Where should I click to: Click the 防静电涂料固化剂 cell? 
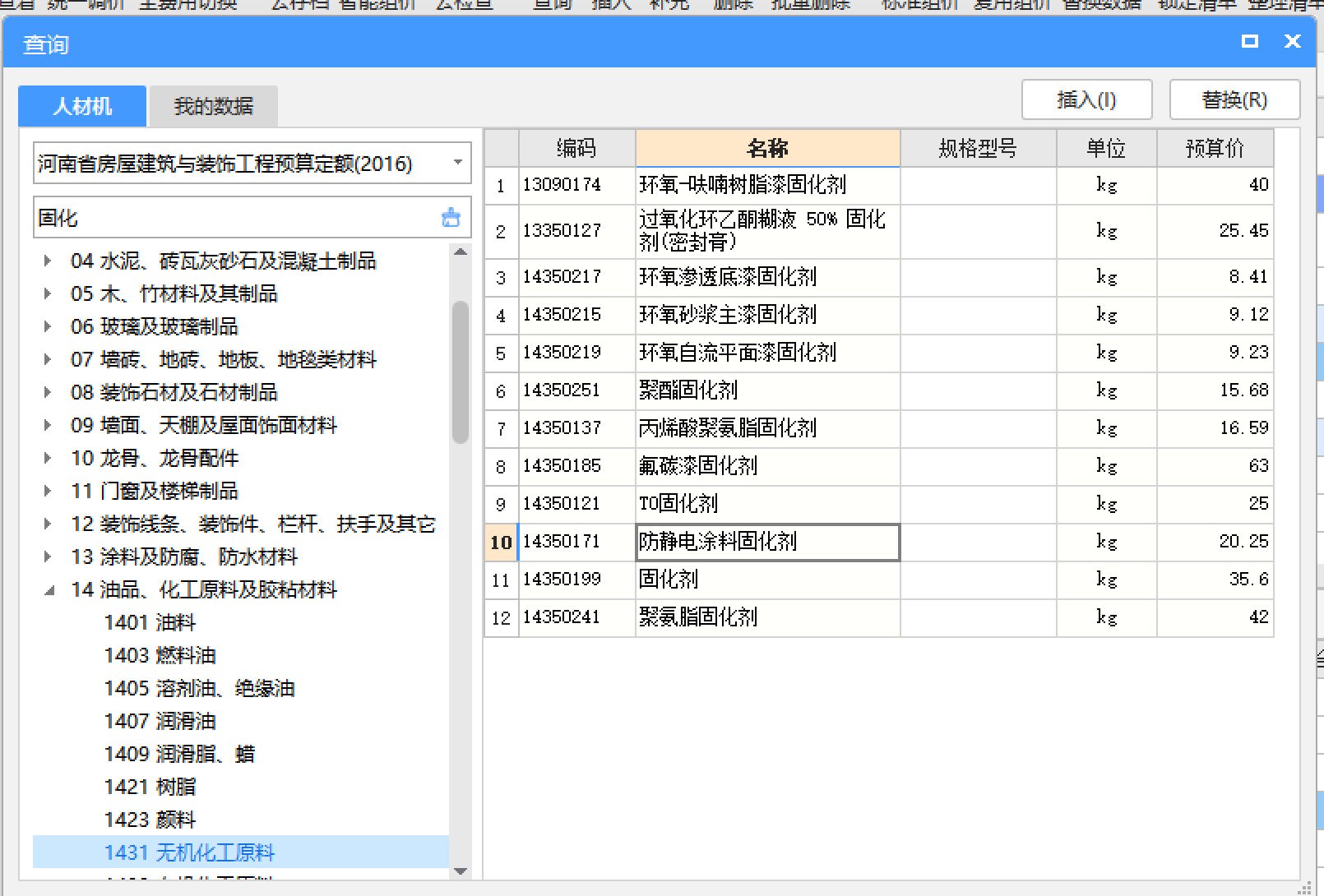tap(767, 542)
